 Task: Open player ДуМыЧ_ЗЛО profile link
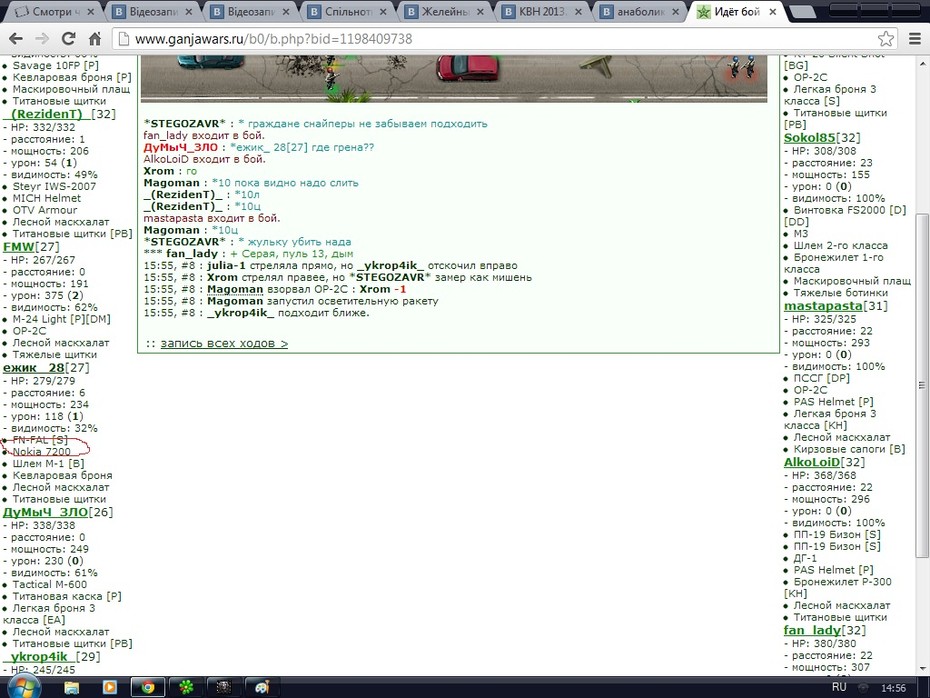click(x=45, y=512)
